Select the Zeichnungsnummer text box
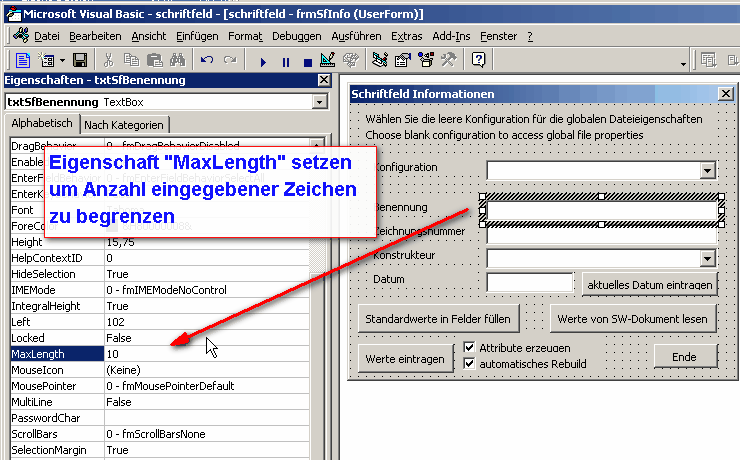The width and height of the screenshot is (740, 460). (602, 235)
